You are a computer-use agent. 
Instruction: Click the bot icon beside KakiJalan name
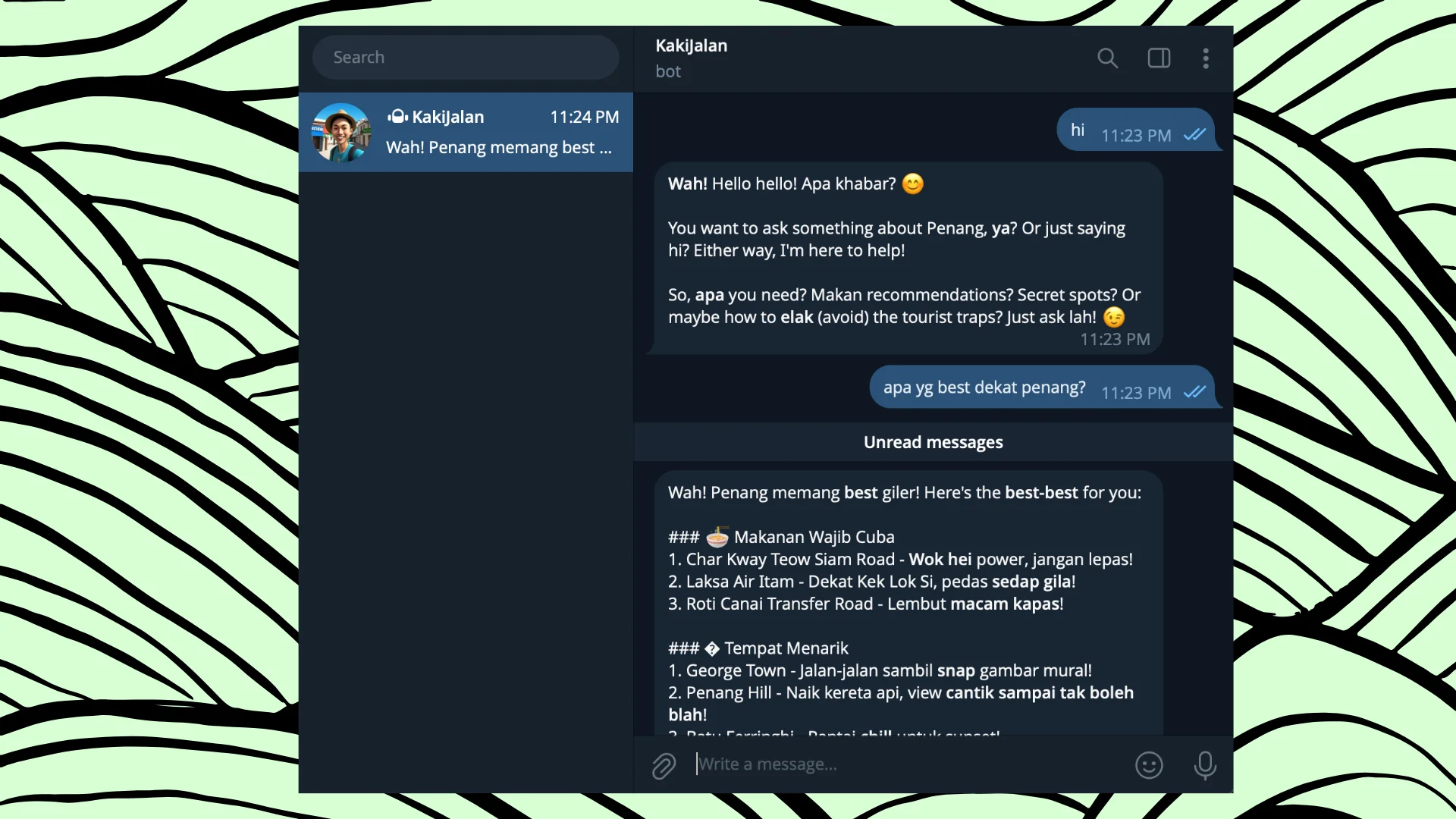(397, 117)
